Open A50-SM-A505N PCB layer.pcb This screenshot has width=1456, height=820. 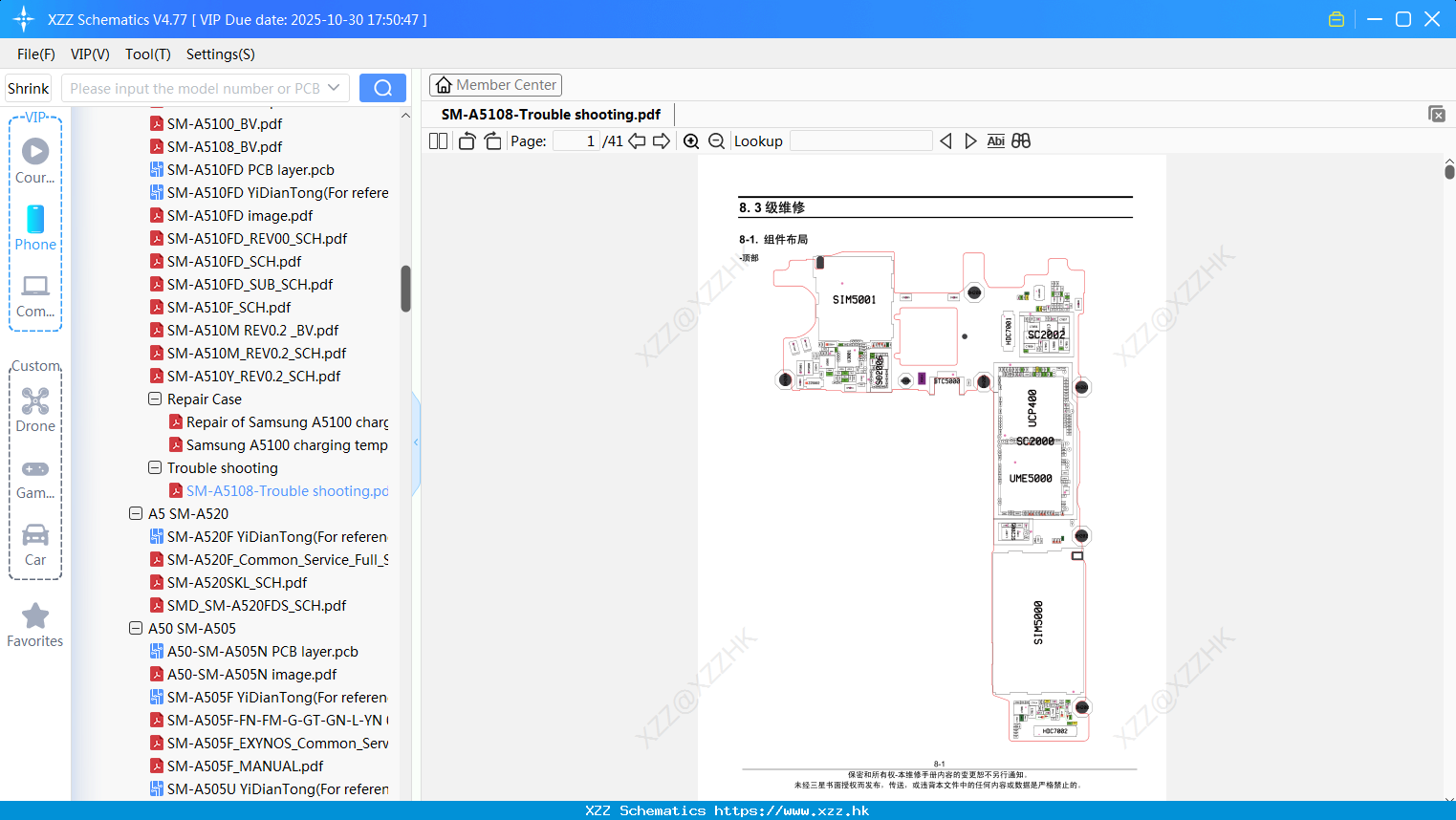click(263, 651)
